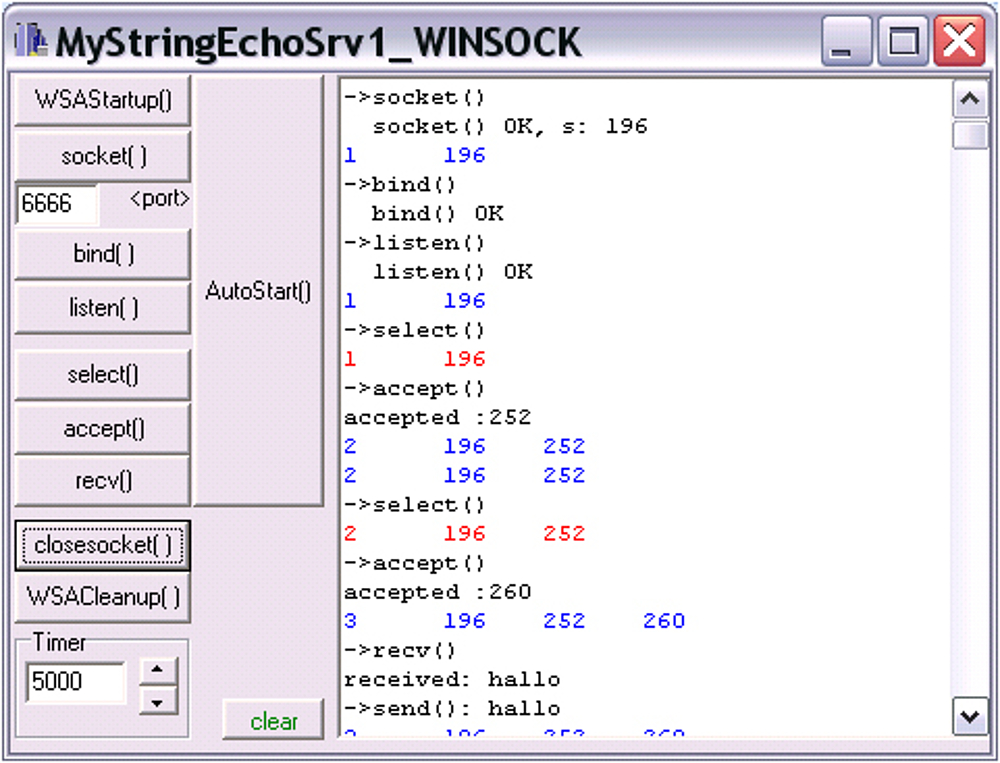The height and width of the screenshot is (763, 1000).
Task: Focus the Timer value field showing 5000
Action: click(75, 681)
